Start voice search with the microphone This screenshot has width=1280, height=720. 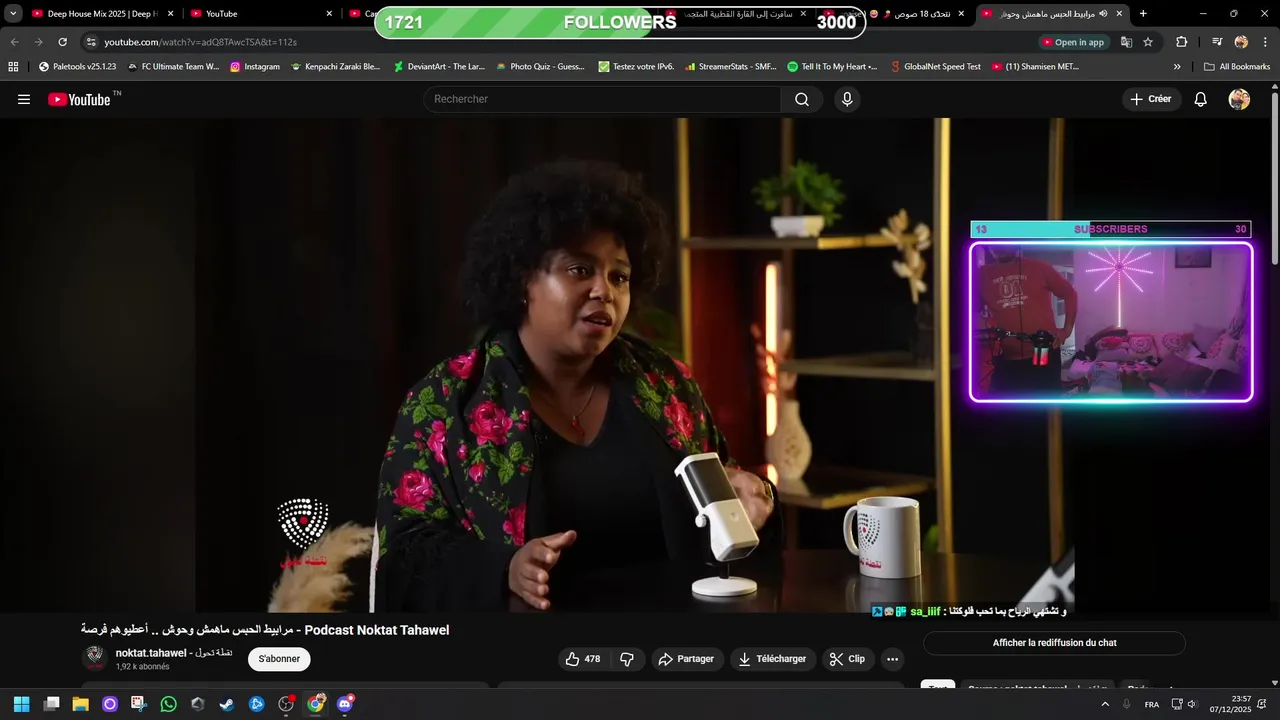click(847, 99)
